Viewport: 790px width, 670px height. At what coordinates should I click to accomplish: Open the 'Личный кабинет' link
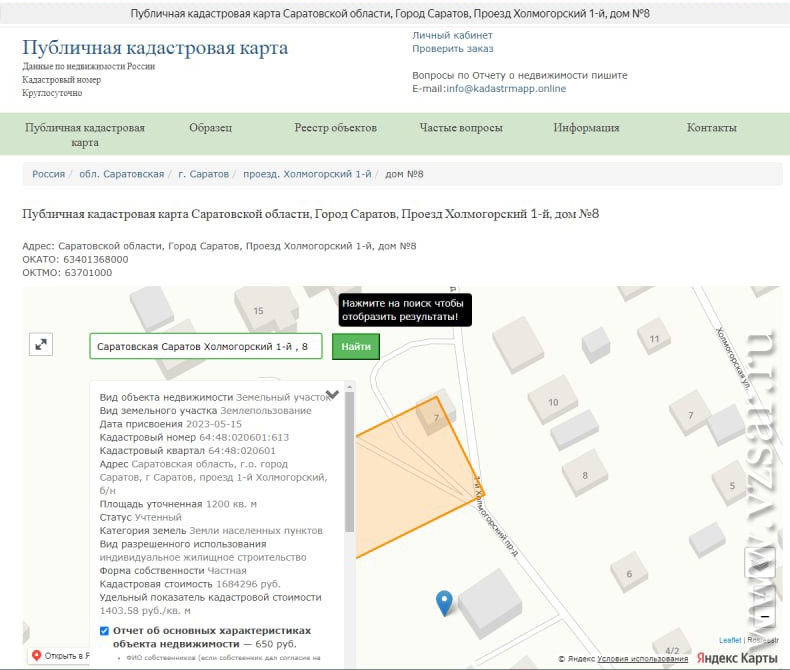click(452, 35)
